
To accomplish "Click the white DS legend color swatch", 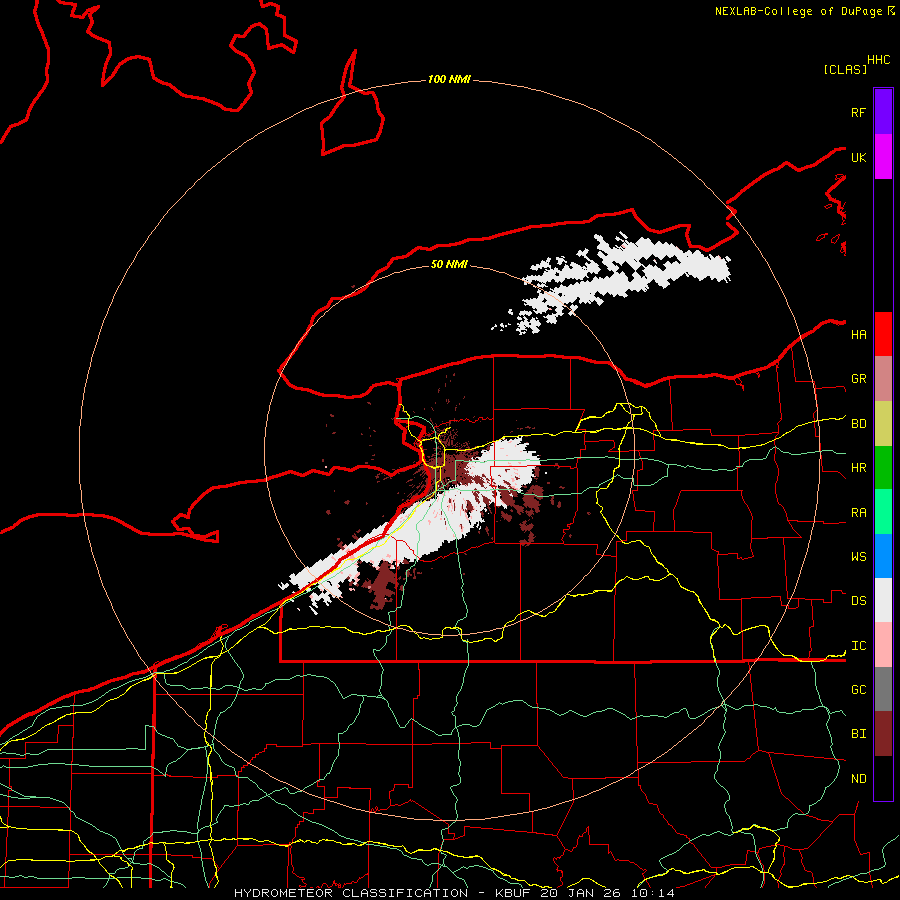I will [883, 600].
